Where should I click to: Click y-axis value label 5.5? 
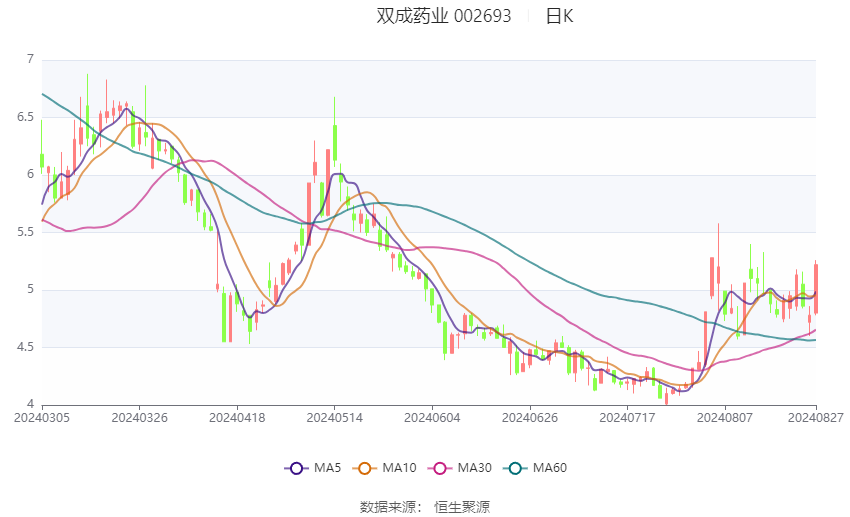(25, 232)
